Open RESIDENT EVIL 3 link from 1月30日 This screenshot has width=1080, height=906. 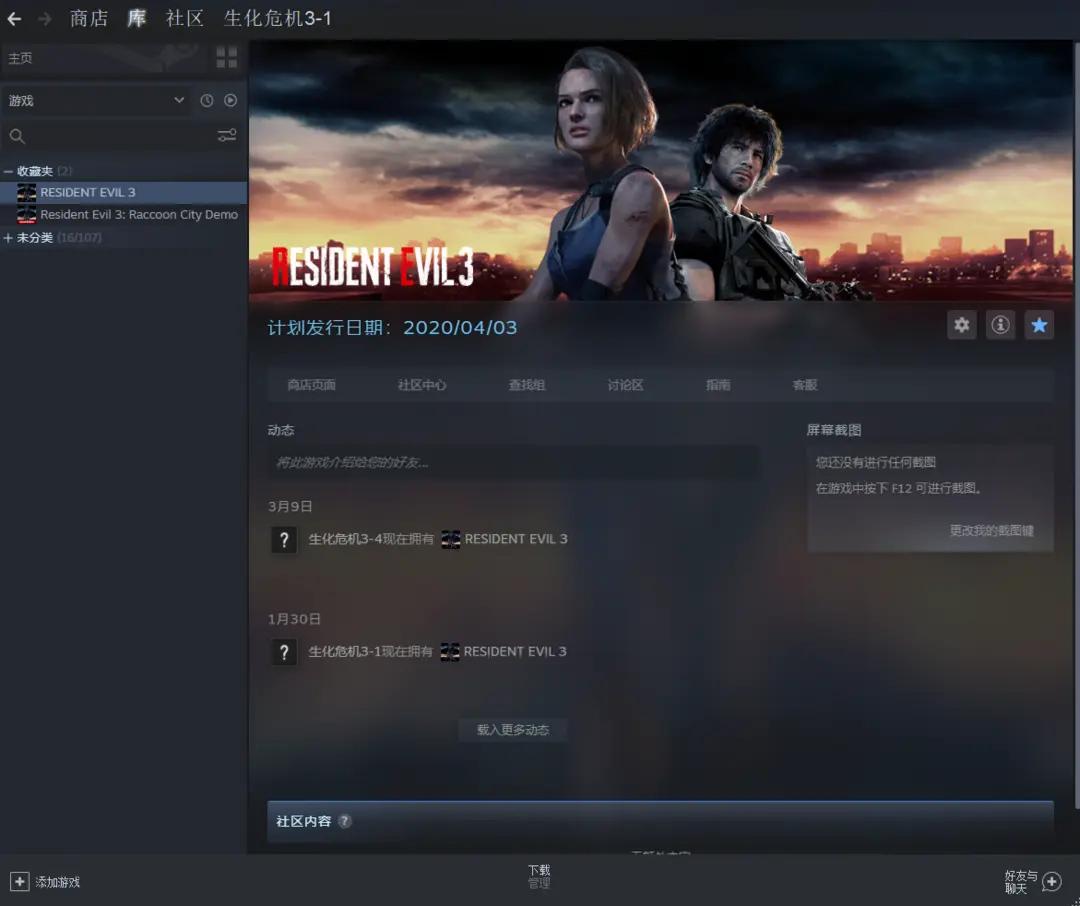click(x=515, y=651)
